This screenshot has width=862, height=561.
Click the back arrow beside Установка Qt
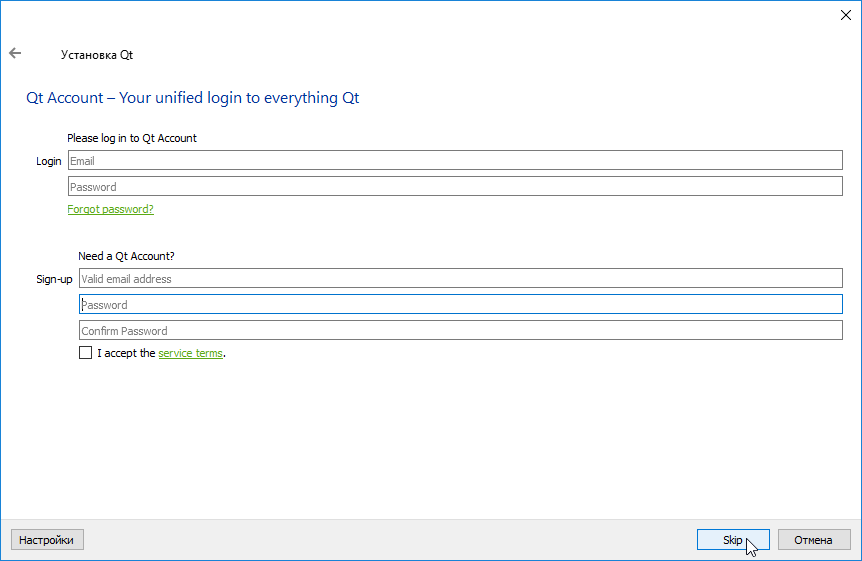(15, 54)
